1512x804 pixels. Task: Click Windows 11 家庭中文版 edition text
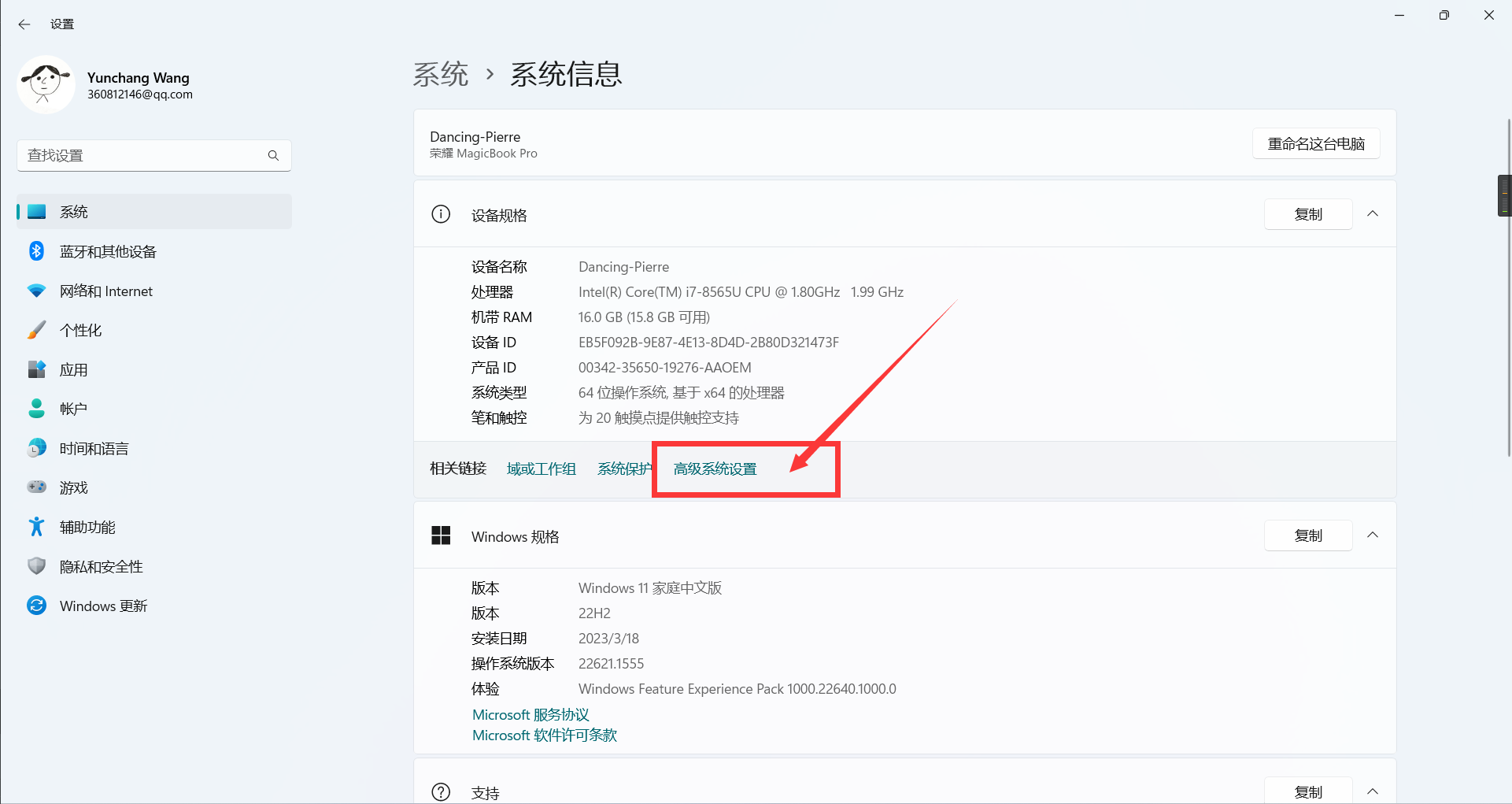pyautogui.click(x=650, y=588)
